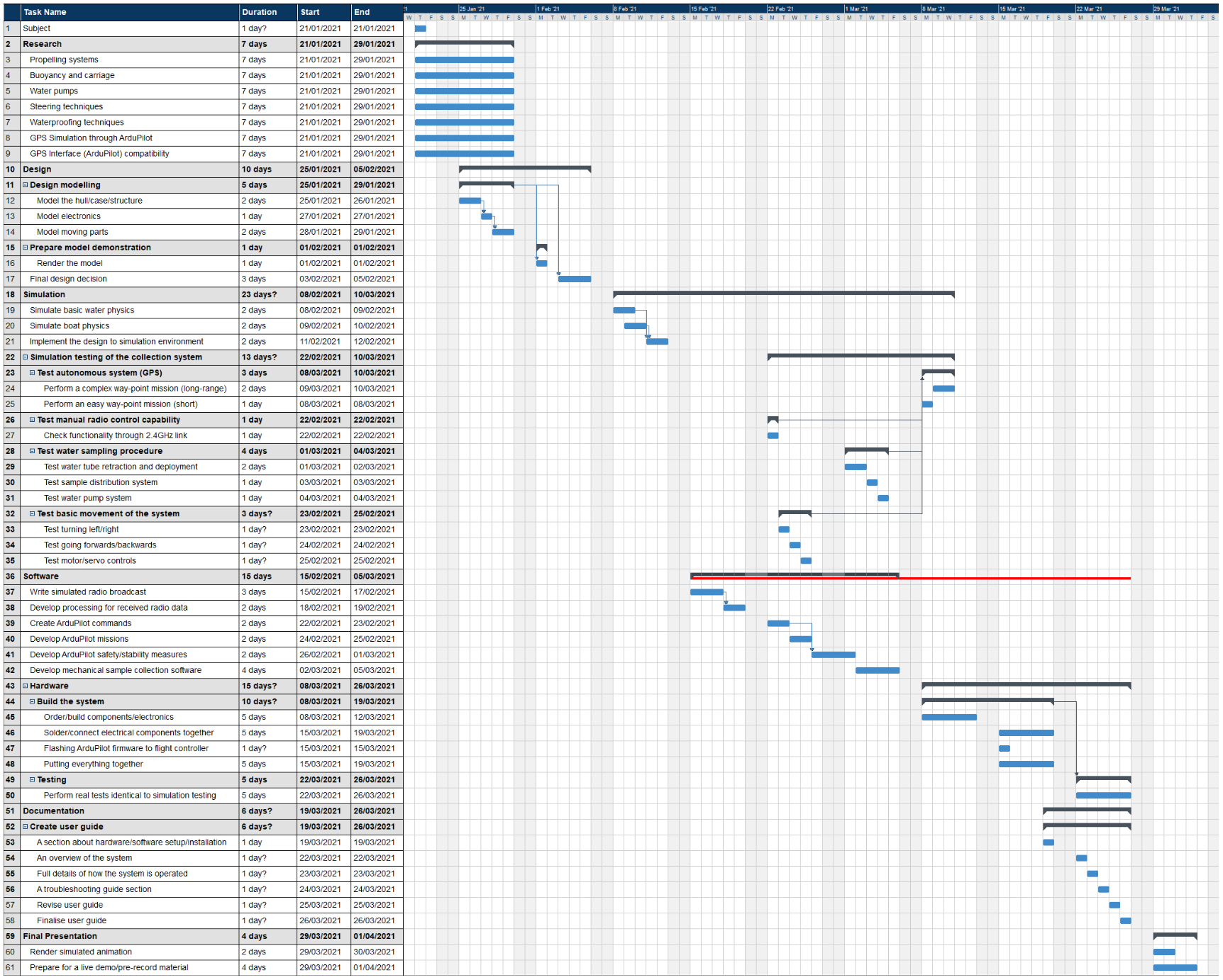Image resolution: width=1223 pixels, height=980 pixels.
Task: Collapse the Build the system group
Action: tap(33, 701)
